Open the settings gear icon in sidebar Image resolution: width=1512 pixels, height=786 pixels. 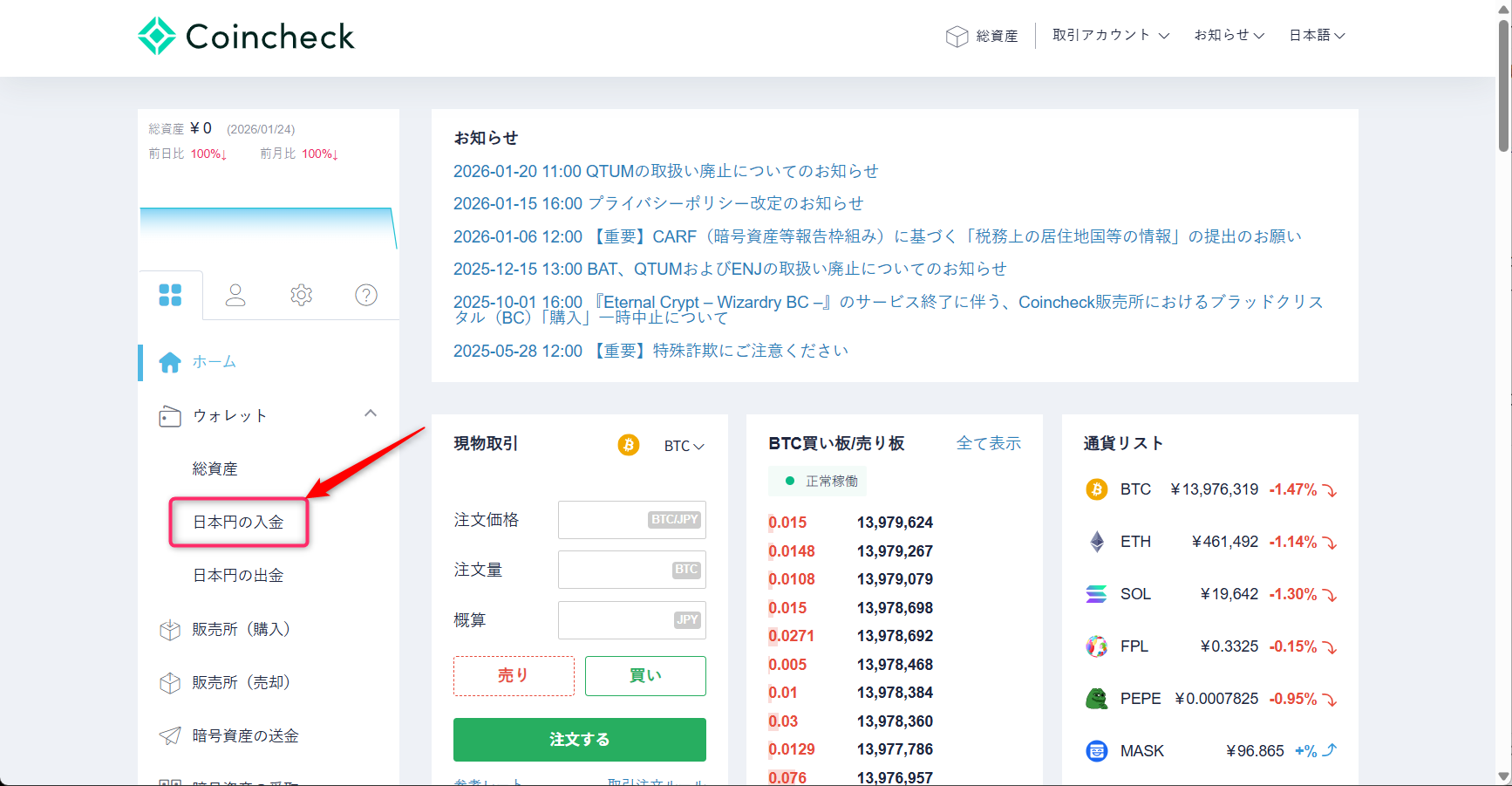pyautogui.click(x=301, y=295)
